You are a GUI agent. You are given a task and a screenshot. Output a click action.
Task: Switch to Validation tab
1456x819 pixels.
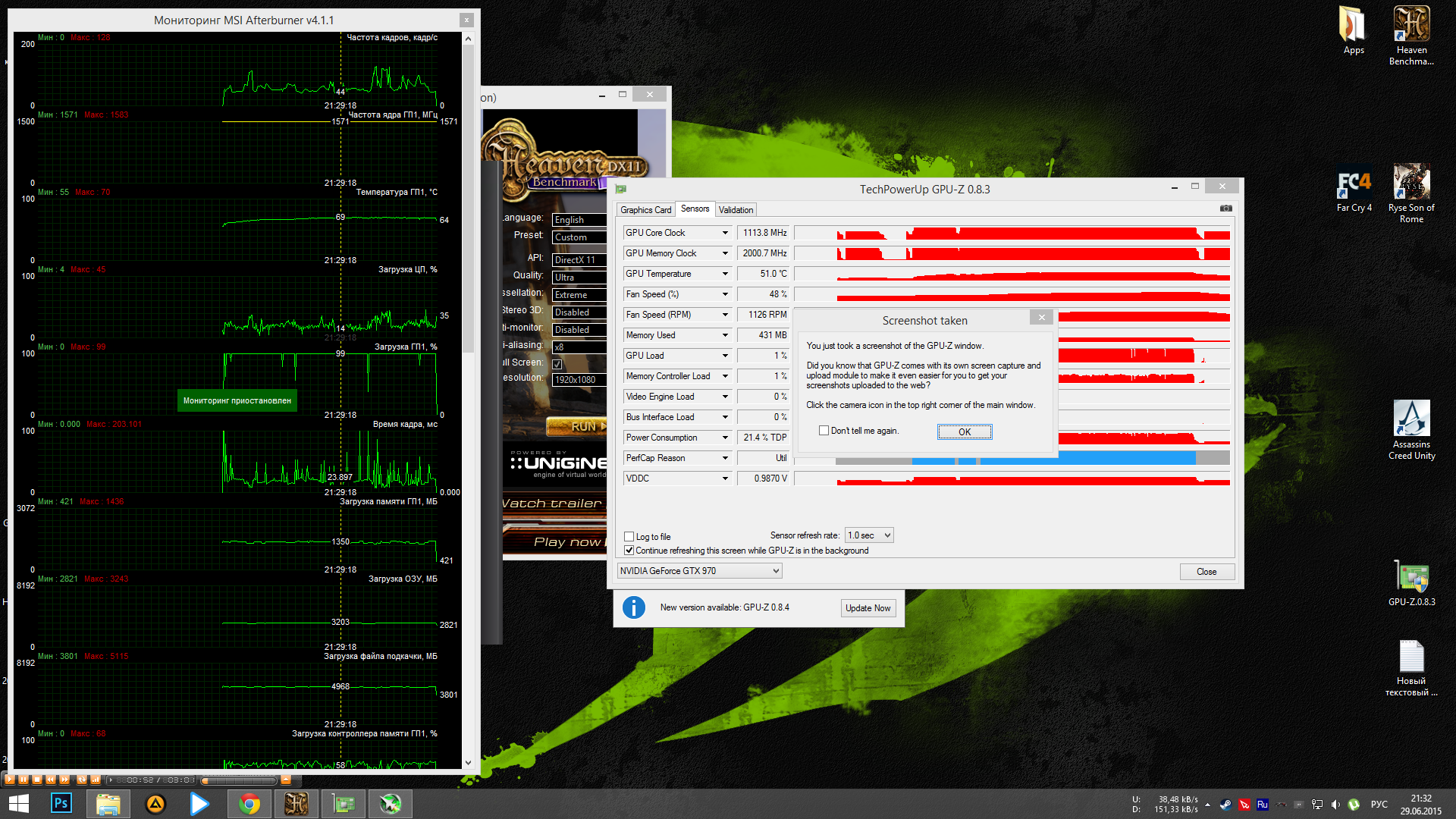click(736, 210)
